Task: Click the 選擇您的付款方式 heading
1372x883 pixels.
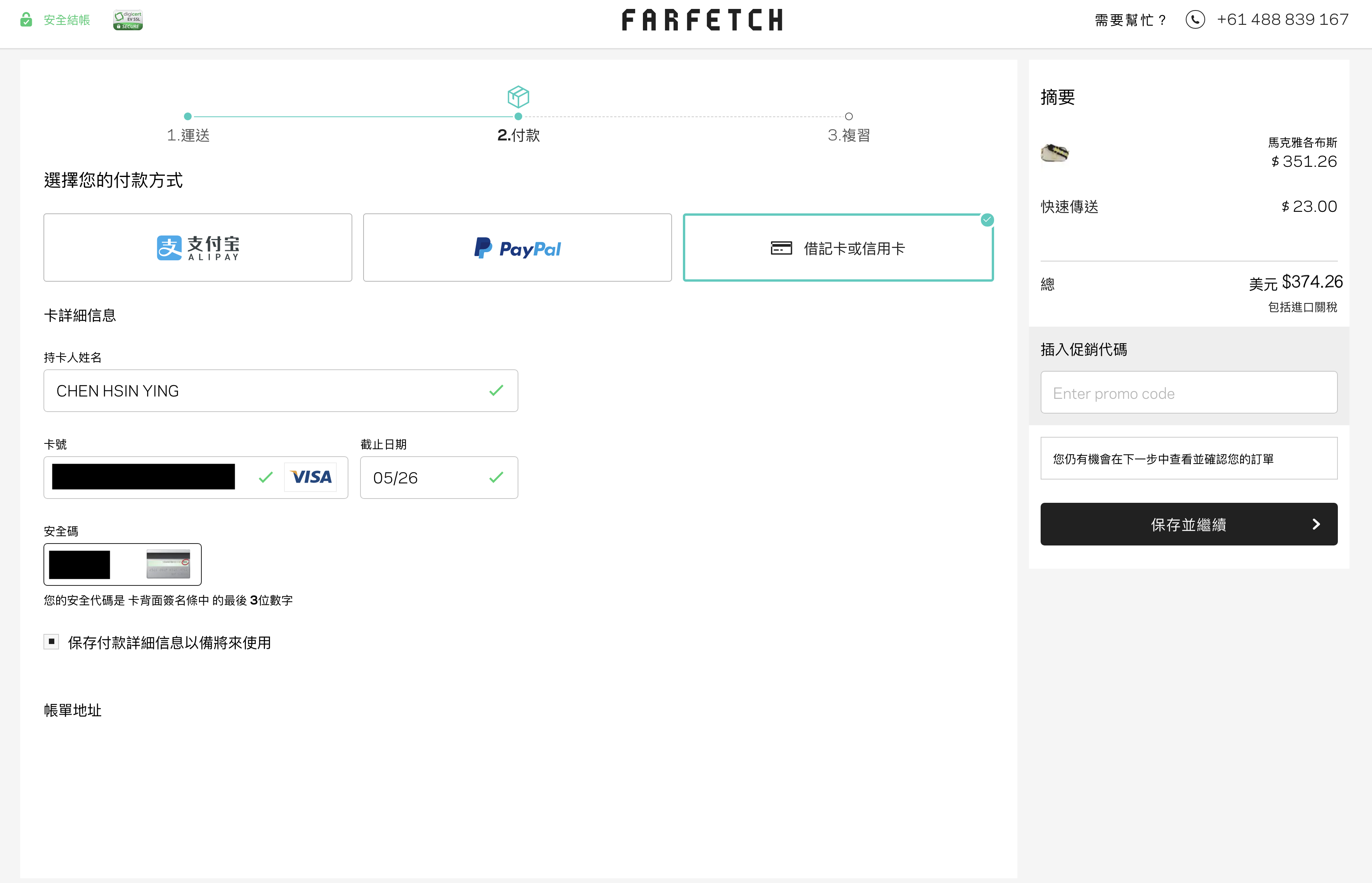Action: pyautogui.click(x=113, y=180)
